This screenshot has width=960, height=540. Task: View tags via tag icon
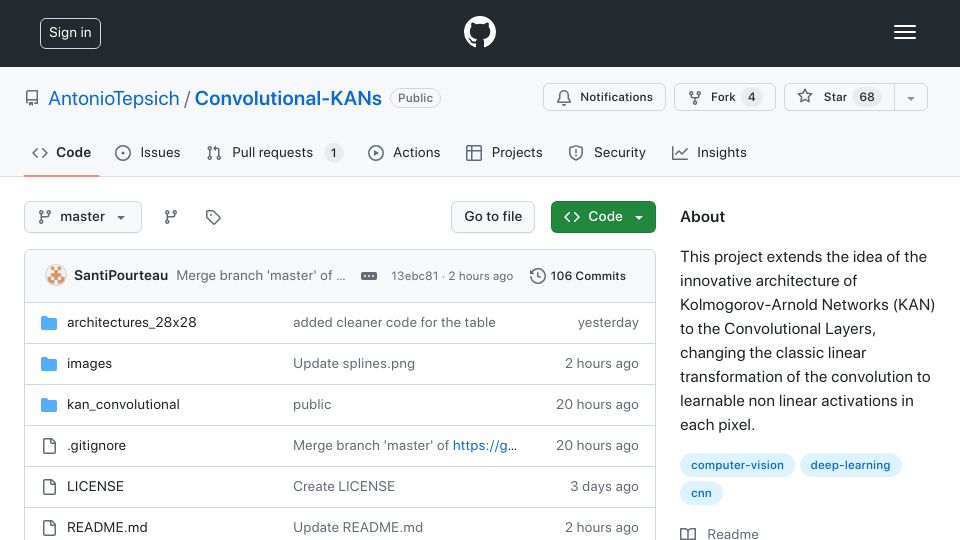(x=213, y=217)
